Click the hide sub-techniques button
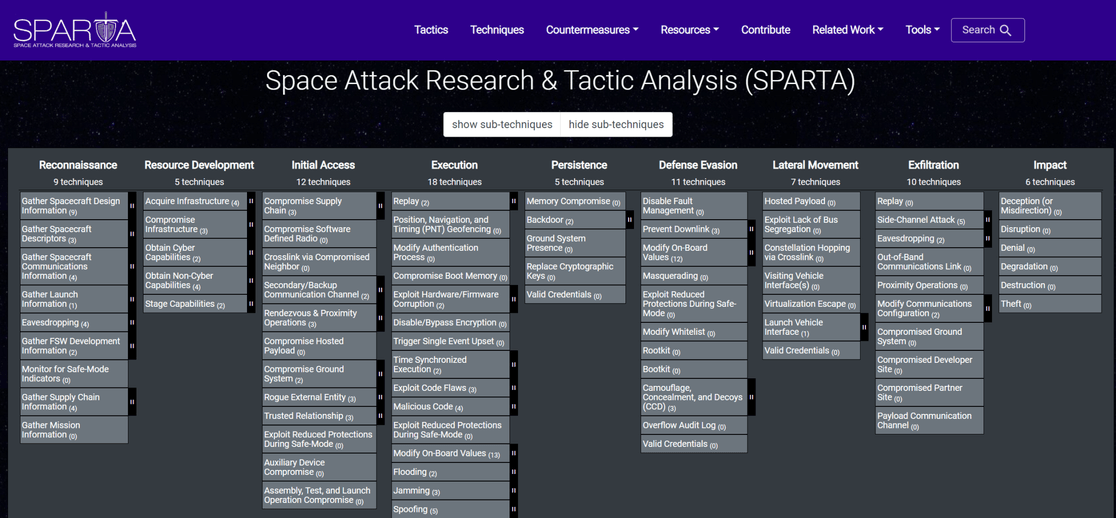This screenshot has width=1116, height=518. (616, 125)
